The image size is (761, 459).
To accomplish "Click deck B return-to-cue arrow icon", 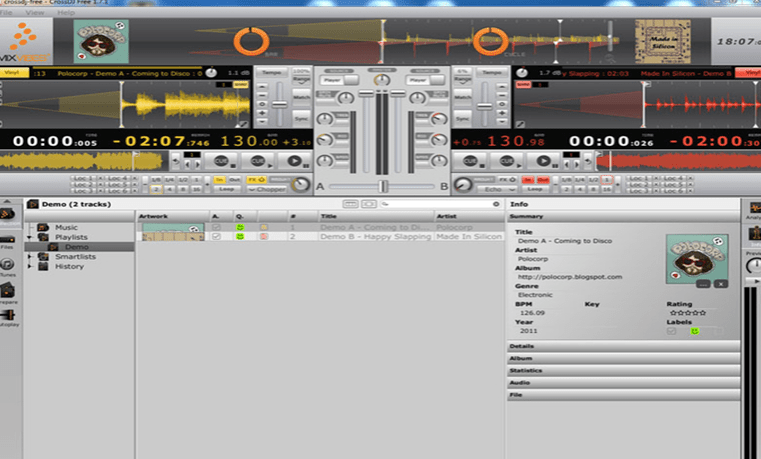I will tap(587, 161).
